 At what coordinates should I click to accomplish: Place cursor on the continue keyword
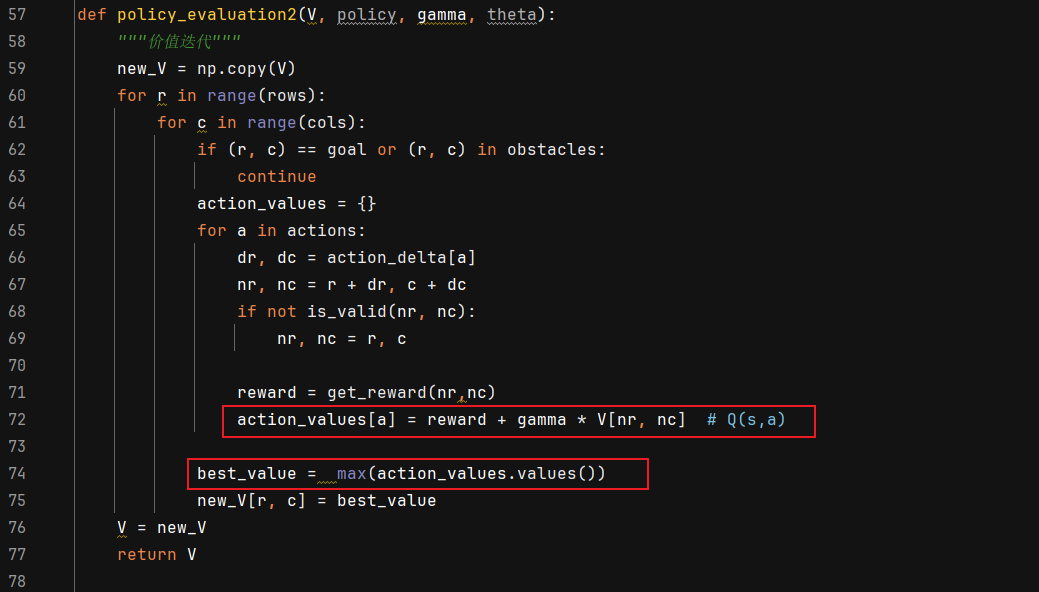[x=277, y=176]
